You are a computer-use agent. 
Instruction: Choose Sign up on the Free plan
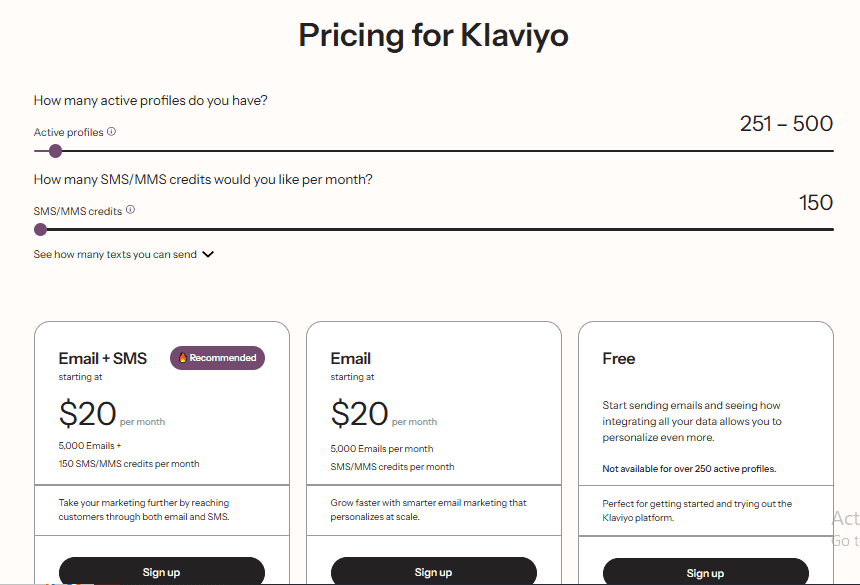click(x=705, y=573)
